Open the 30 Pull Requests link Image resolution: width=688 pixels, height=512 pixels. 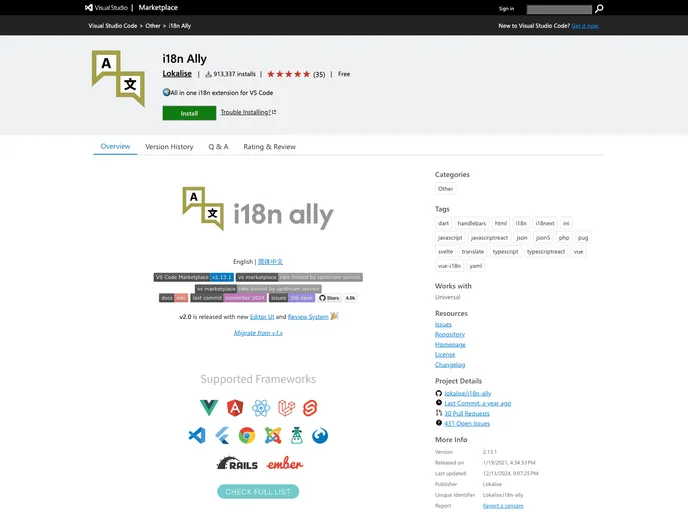click(467, 413)
